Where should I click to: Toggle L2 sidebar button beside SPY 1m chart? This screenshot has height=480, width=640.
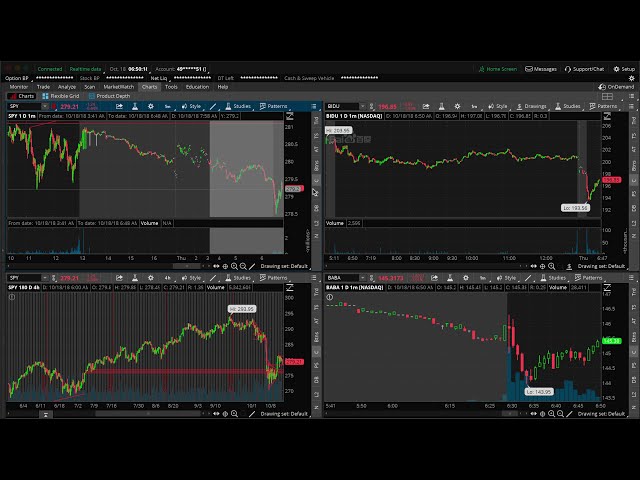coord(316,223)
